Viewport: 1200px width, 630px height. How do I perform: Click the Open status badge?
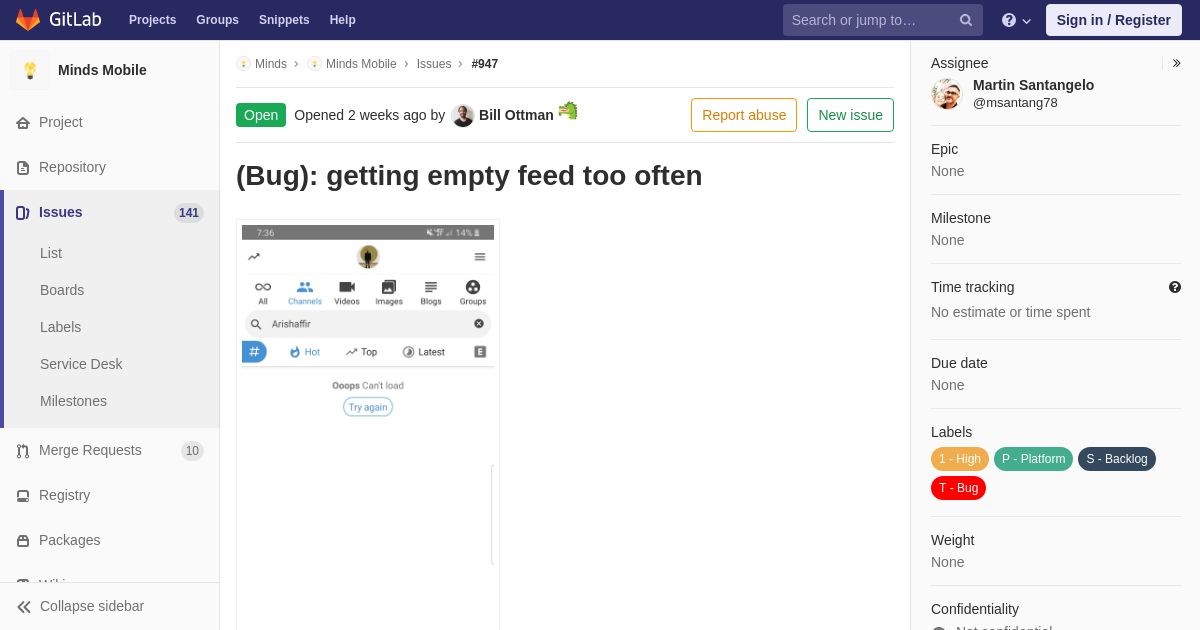click(x=261, y=115)
